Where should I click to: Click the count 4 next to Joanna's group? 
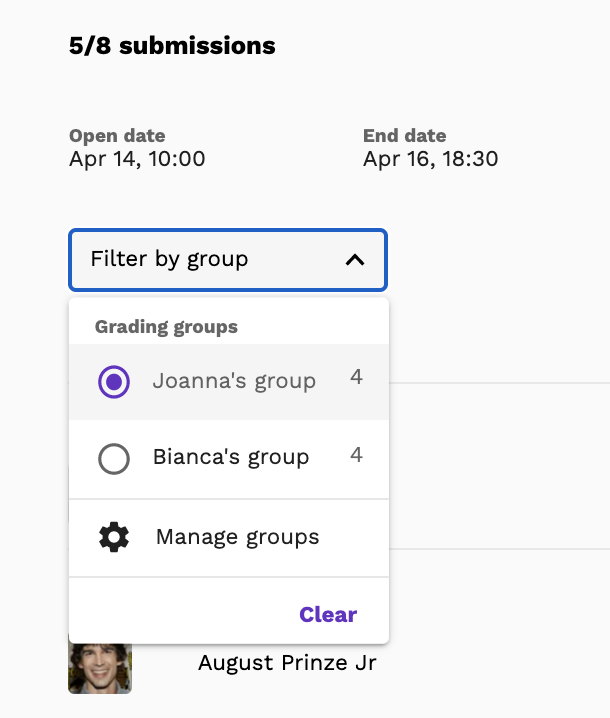pos(357,377)
